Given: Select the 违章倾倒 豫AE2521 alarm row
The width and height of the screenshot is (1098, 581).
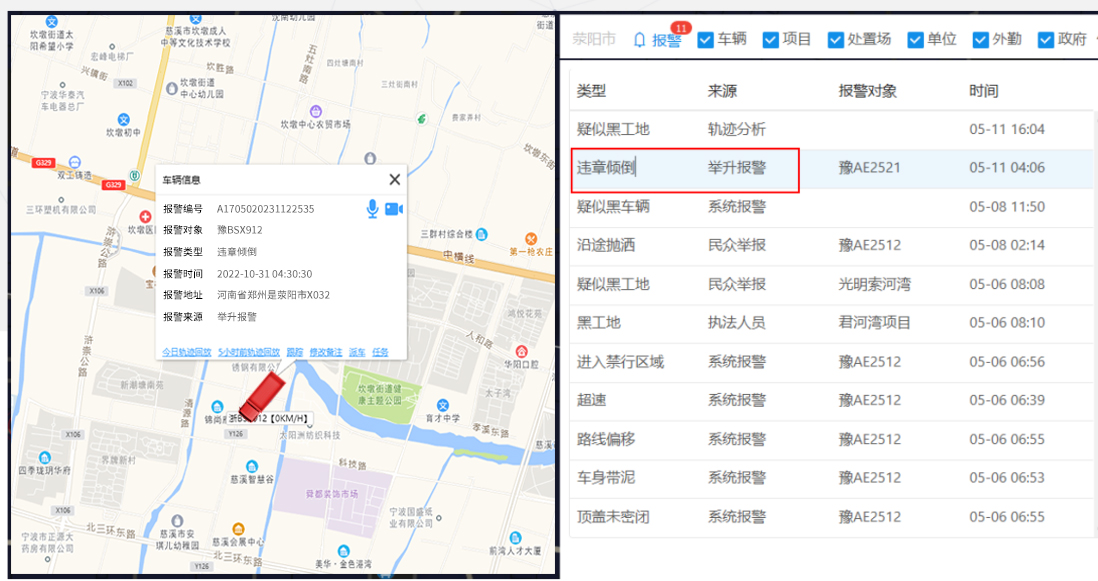Looking at the screenshot, I should [828, 168].
